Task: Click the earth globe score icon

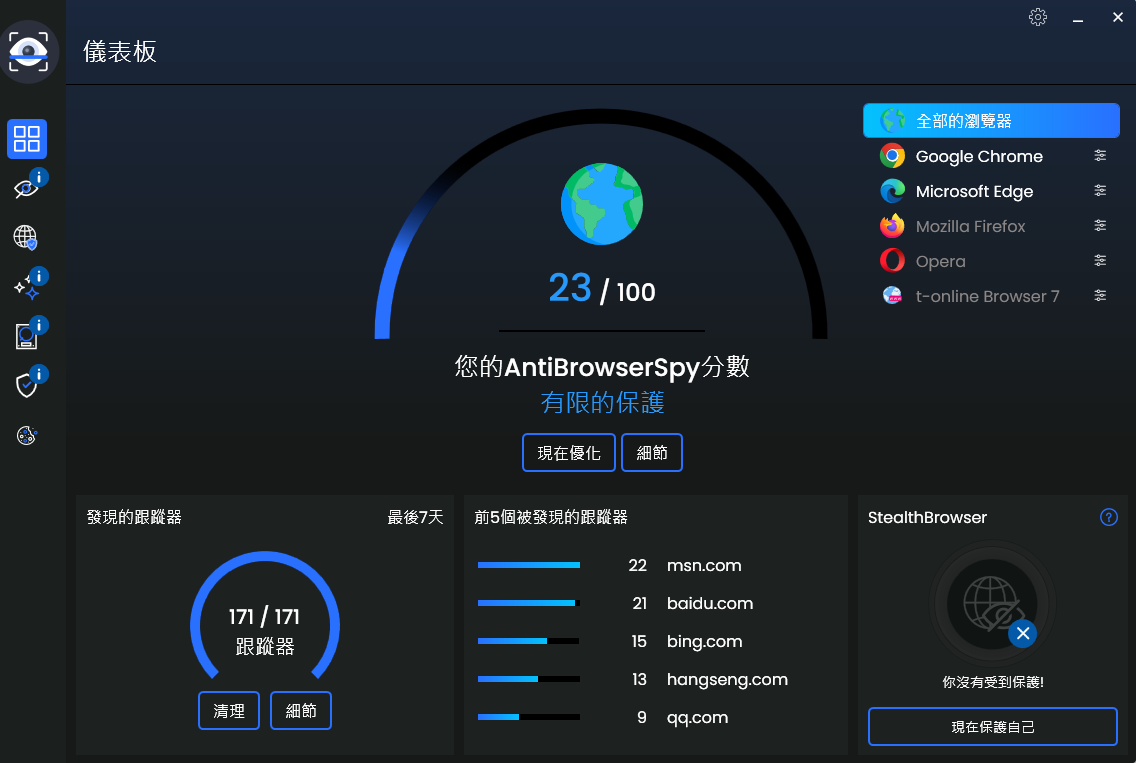Action: [601, 204]
